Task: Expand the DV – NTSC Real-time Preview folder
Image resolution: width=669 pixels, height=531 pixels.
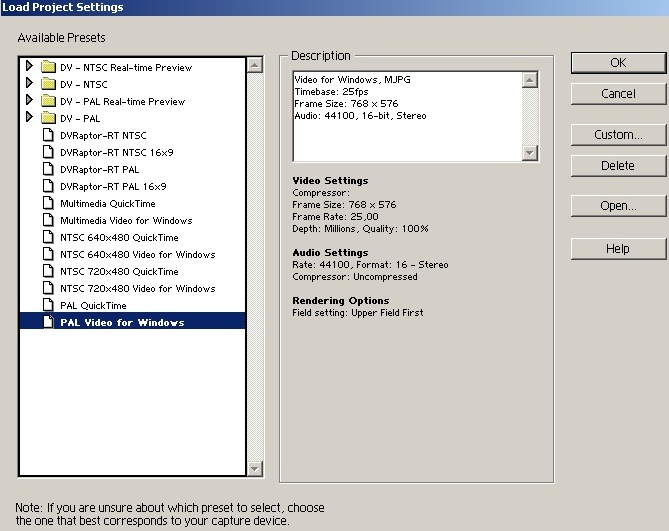Action: coord(29,66)
